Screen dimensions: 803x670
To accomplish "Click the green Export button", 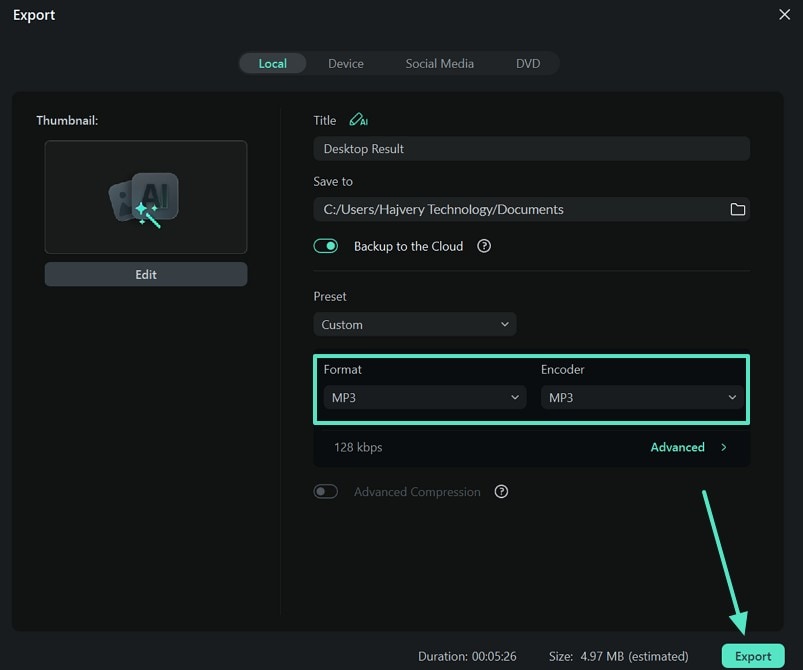I will 753,656.
